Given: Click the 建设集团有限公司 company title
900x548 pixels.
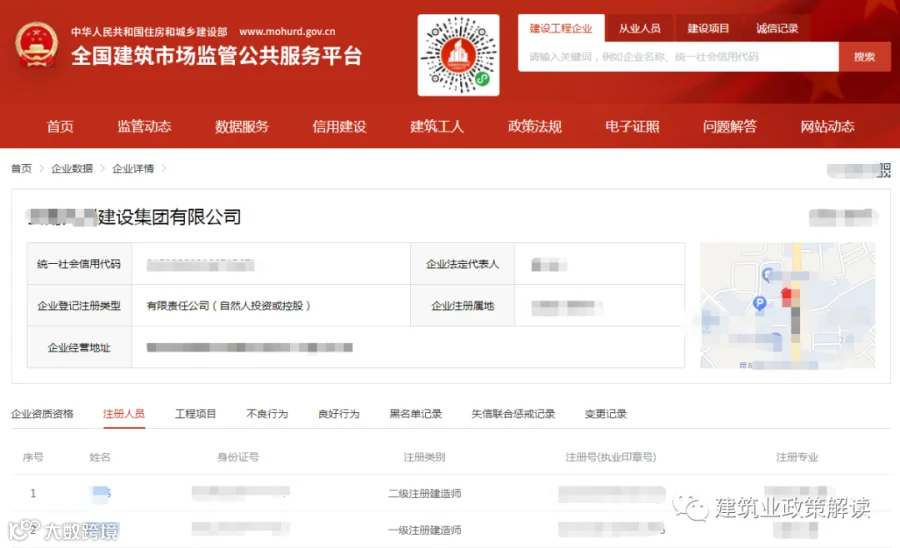Looking at the screenshot, I should tap(169, 217).
